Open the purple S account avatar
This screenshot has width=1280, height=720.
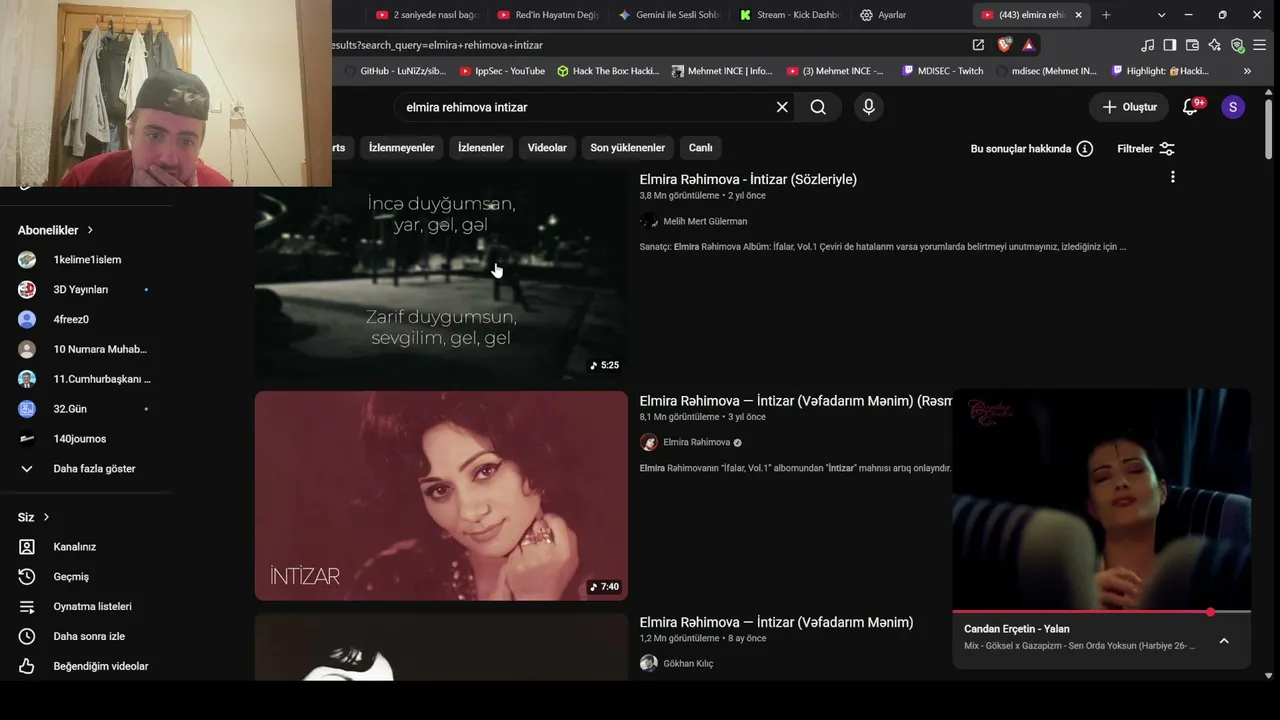pyautogui.click(x=1233, y=107)
